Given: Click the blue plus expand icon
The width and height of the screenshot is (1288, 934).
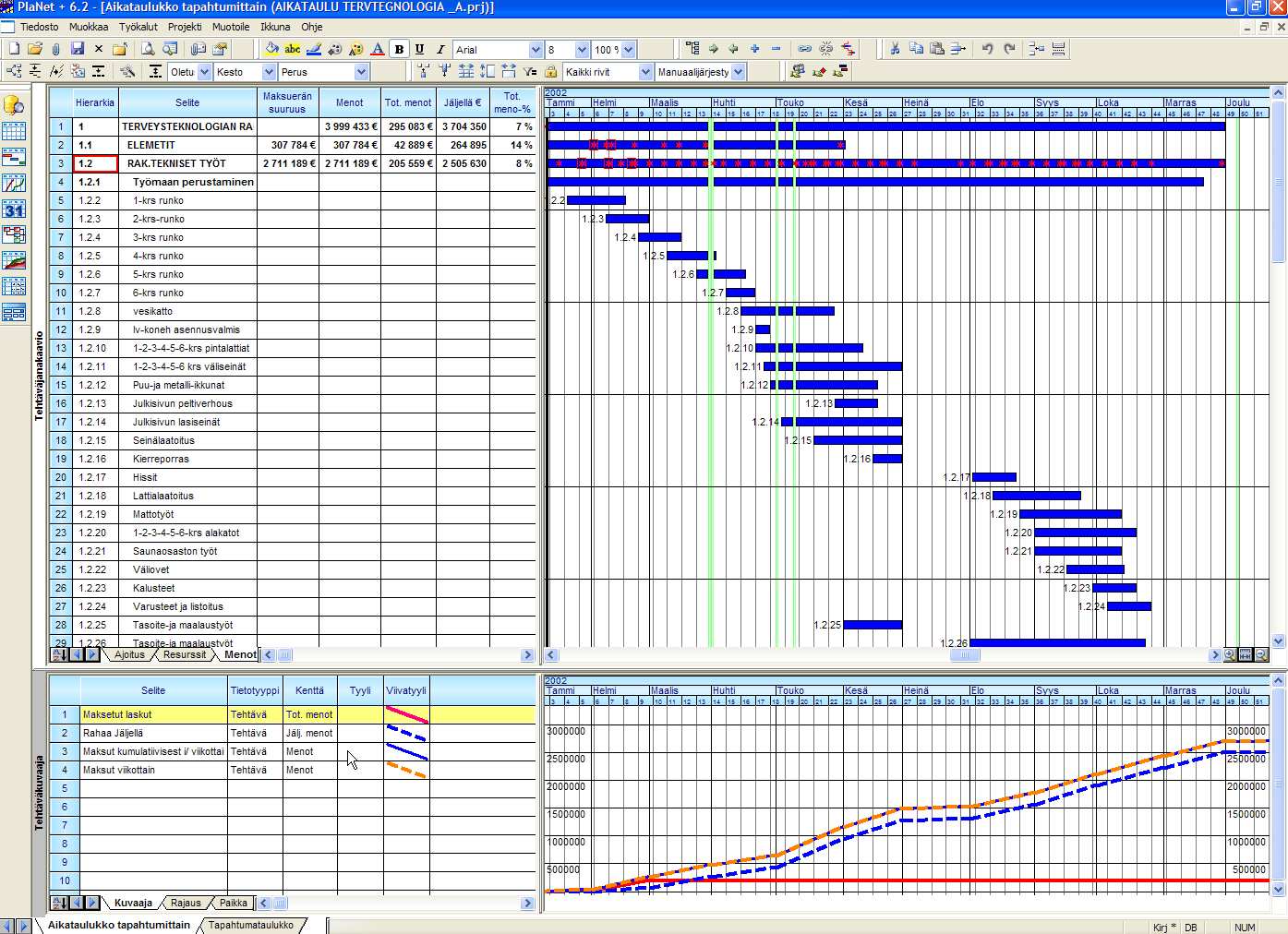Looking at the screenshot, I should tap(755, 49).
